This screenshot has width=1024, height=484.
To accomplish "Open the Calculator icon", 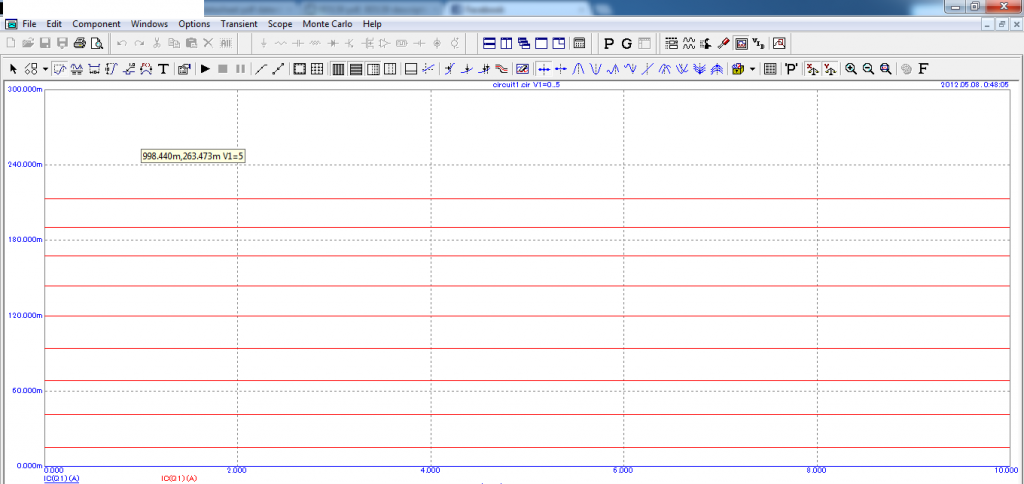I will click(579, 44).
